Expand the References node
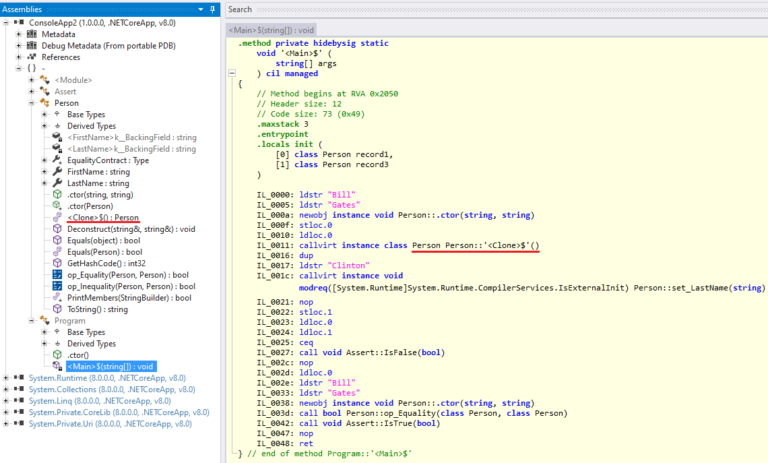The height and width of the screenshot is (463, 768). (19, 57)
